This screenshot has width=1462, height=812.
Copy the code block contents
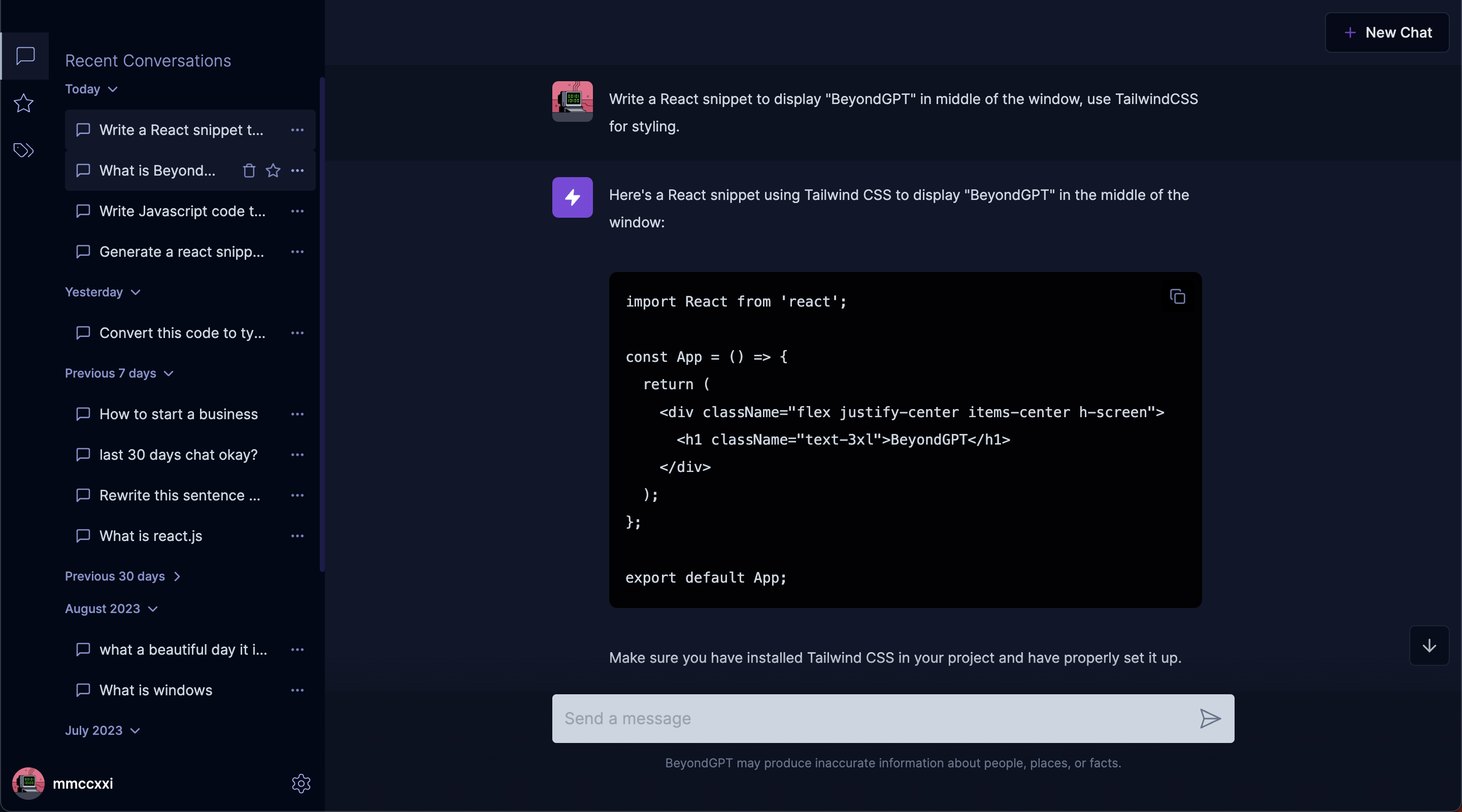[x=1177, y=297]
